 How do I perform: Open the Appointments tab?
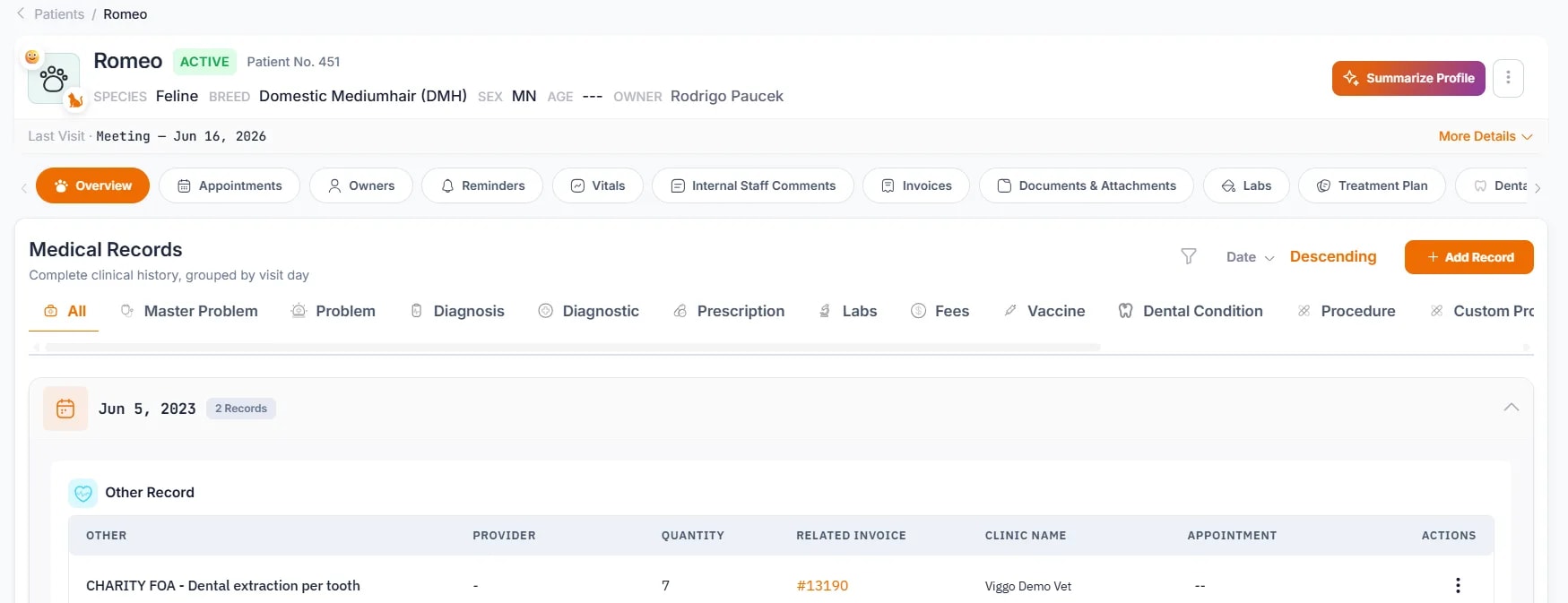pyautogui.click(x=230, y=185)
